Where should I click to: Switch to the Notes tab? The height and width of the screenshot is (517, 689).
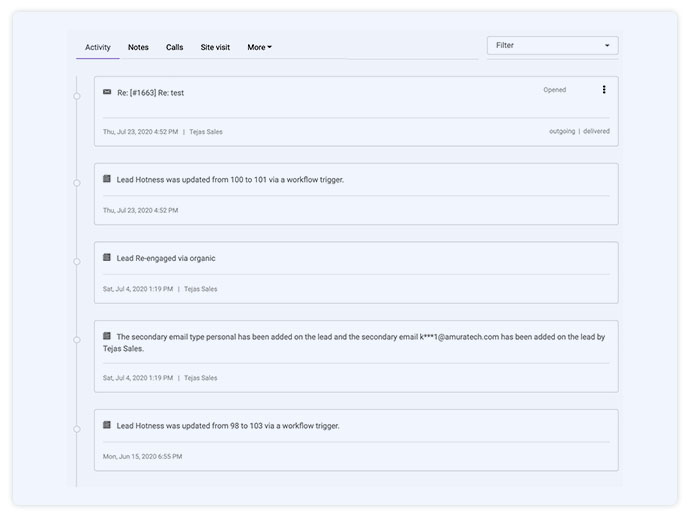(138, 47)
